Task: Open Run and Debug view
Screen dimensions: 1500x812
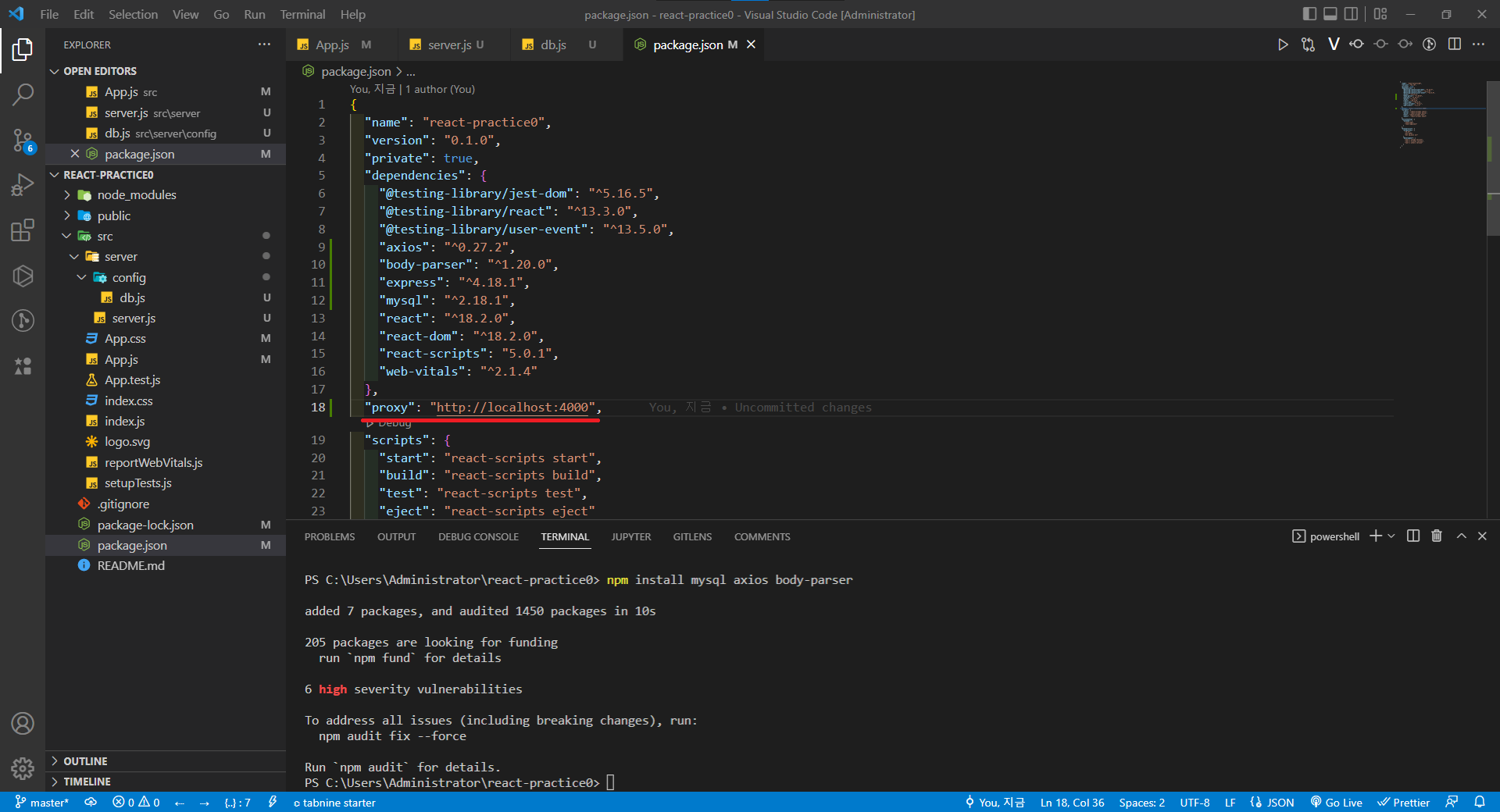Action: (x=23, y=185)
